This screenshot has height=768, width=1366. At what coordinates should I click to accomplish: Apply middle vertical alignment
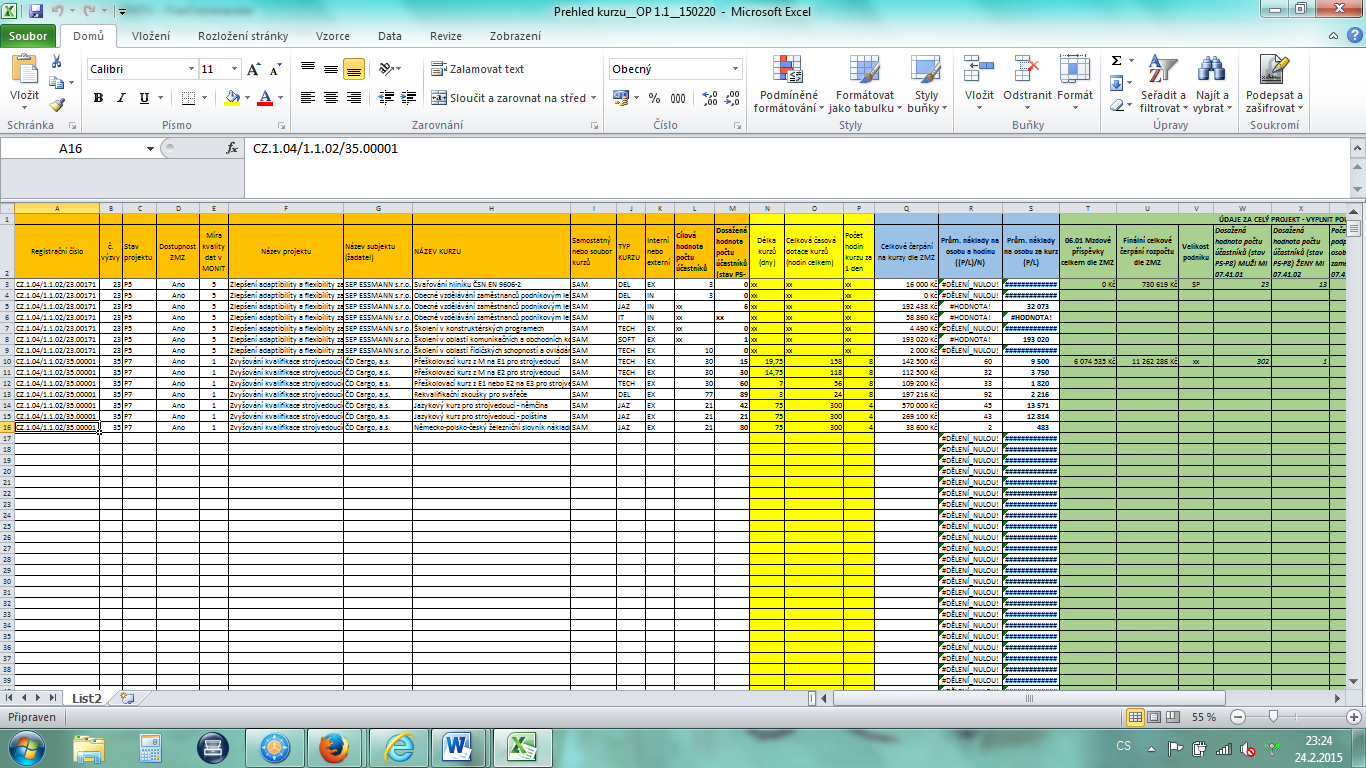click(x=330, y=69)
